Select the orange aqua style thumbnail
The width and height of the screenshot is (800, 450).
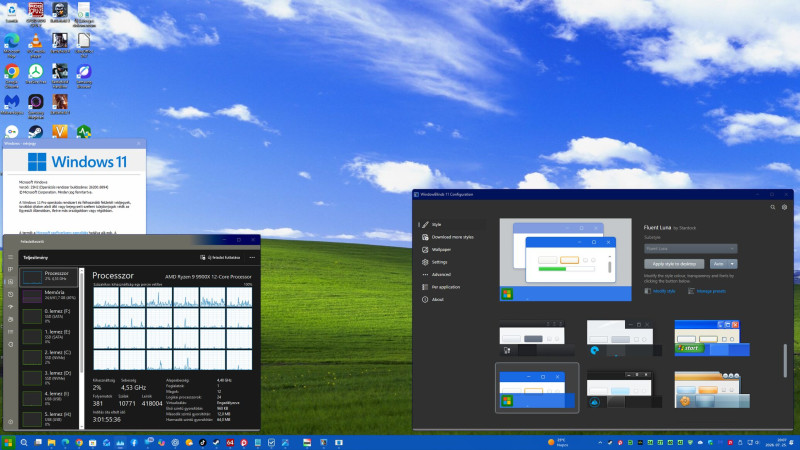(x=712, y=390)
